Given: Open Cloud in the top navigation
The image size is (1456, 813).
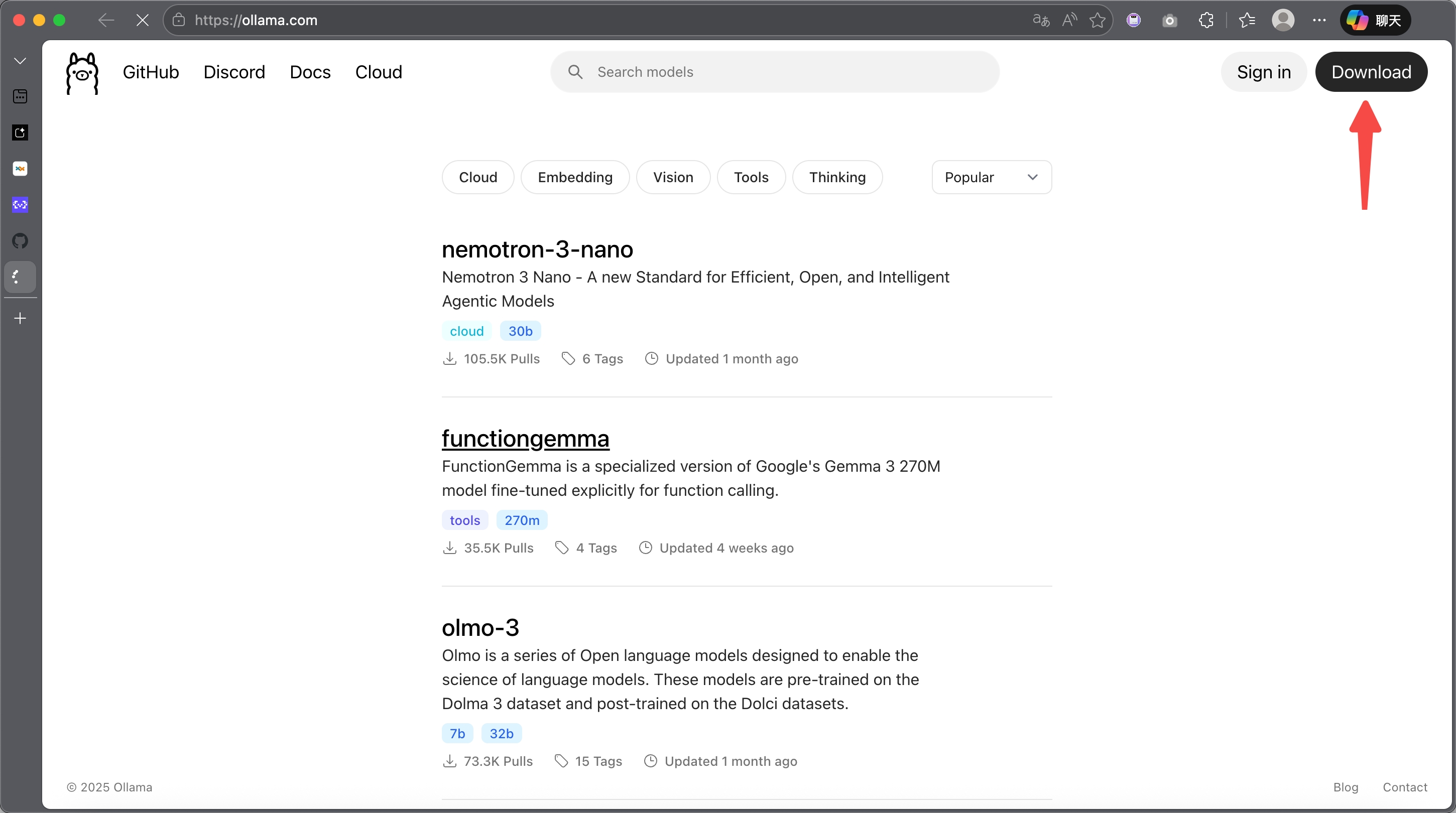Looking at the screenshot, I should pyautogui.click(x=379, y=72).
